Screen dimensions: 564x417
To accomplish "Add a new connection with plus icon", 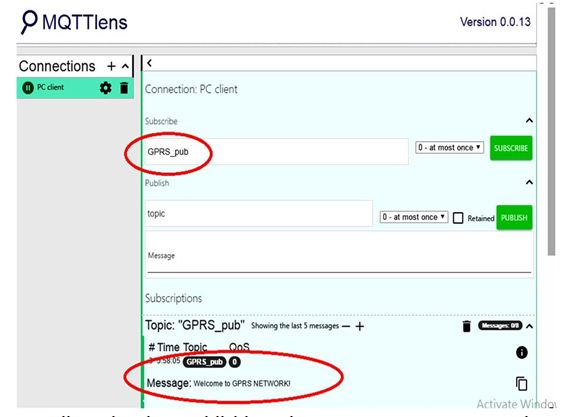I will [x=112, y=66].
